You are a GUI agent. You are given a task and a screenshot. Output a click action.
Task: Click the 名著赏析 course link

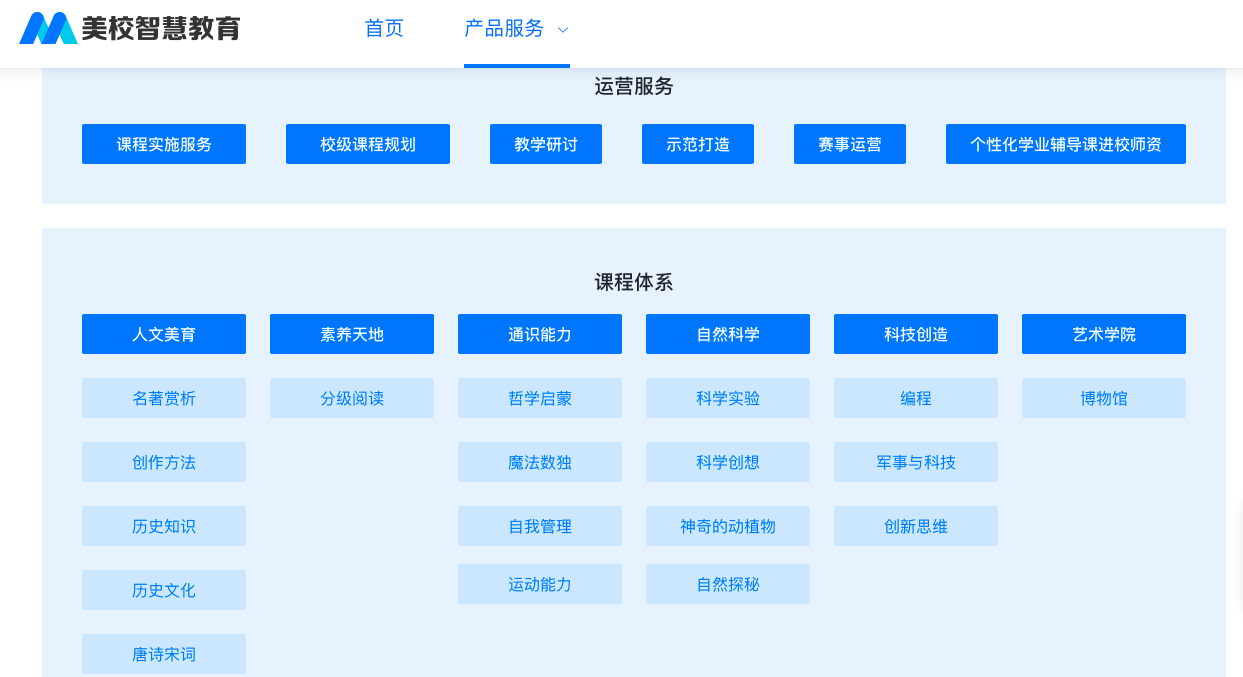pyautogui.click(x=163, y=397)
